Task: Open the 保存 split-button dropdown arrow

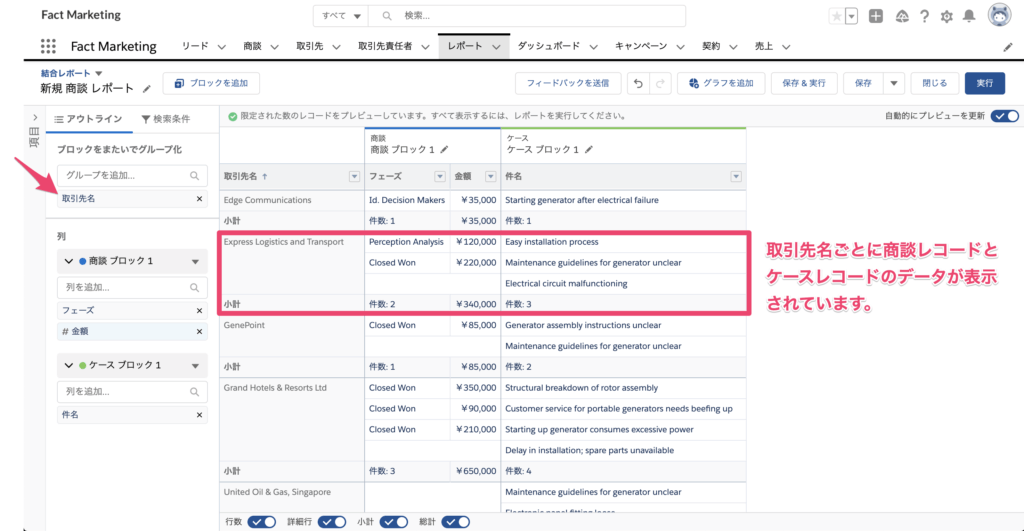Action: click(x=893, y=84)
